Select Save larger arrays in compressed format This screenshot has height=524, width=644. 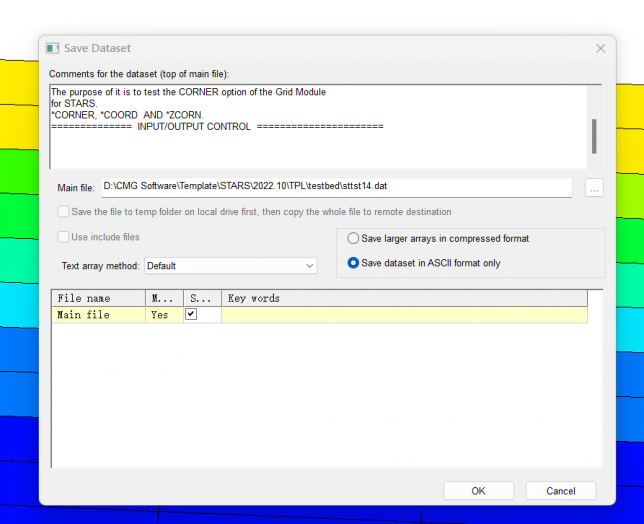pyautogui.click(x=353, y=239)
